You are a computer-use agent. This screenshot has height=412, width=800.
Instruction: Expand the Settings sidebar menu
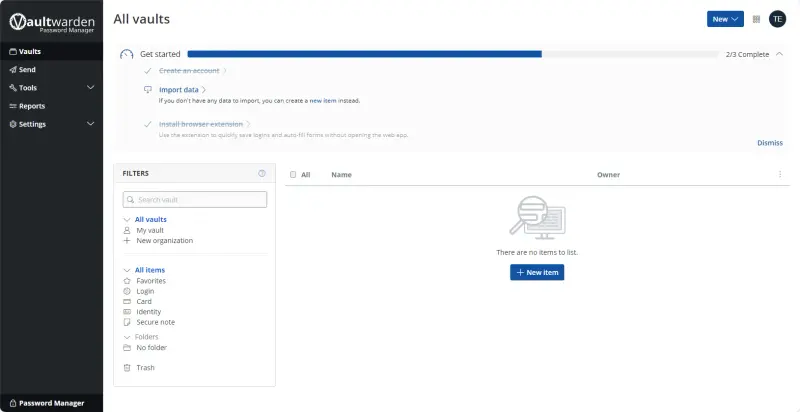pos(90,124)
